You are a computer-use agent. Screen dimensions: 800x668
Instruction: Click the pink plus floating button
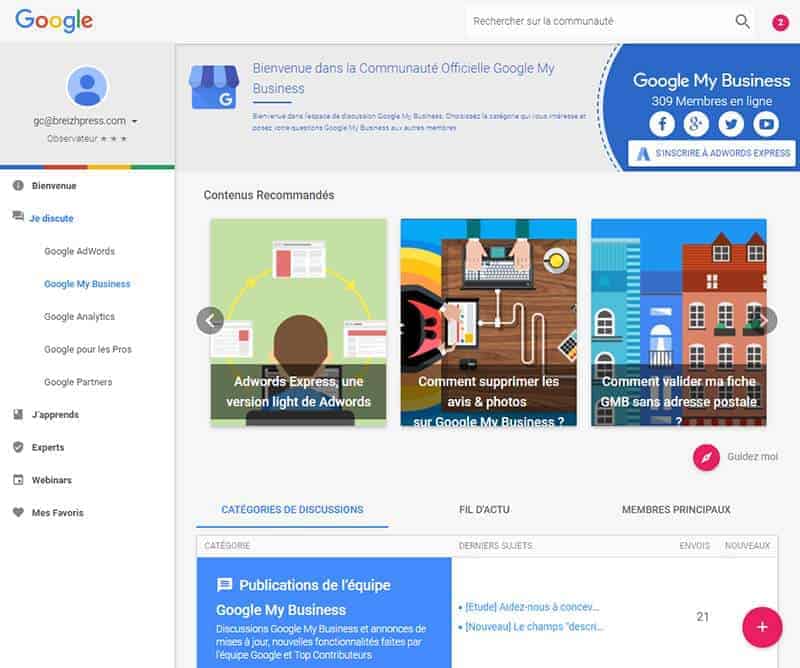[x=762, y=627]
